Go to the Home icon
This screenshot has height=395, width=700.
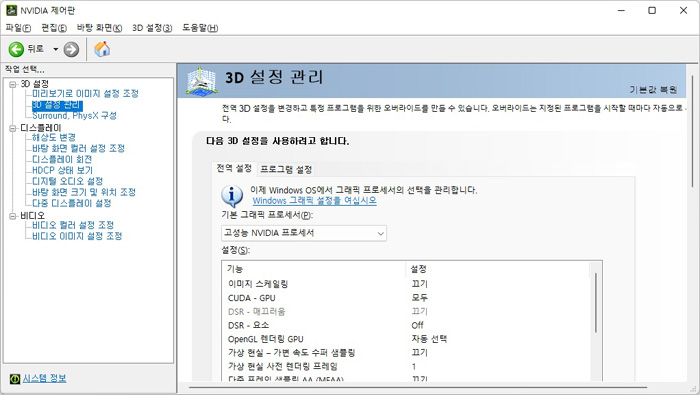coord(102,49)
